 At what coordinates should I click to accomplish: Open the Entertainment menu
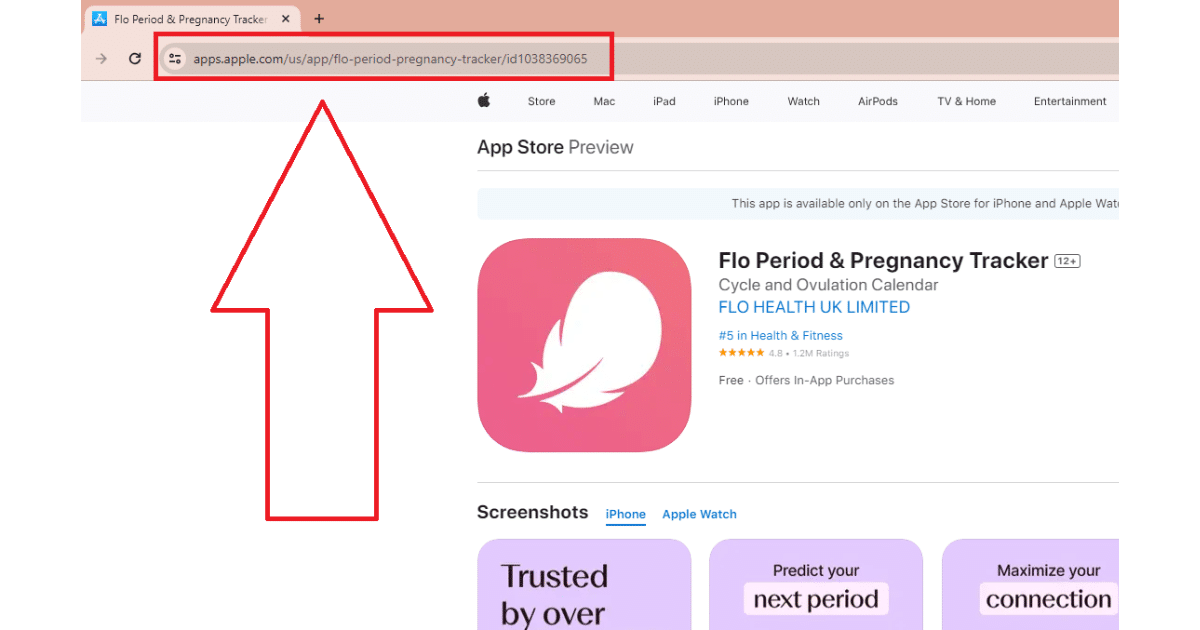1070,101
